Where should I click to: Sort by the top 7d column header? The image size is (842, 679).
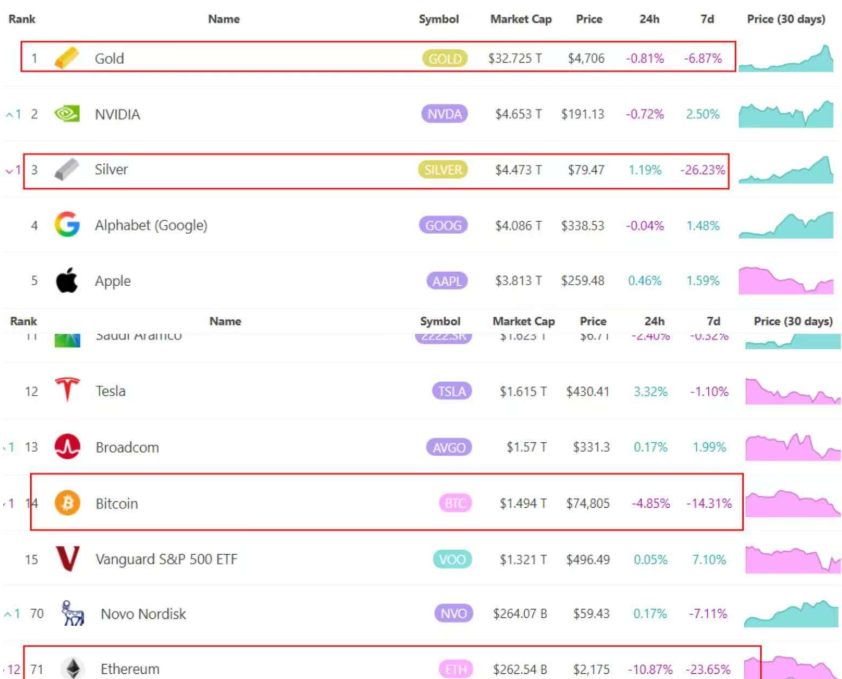[707, 19]
